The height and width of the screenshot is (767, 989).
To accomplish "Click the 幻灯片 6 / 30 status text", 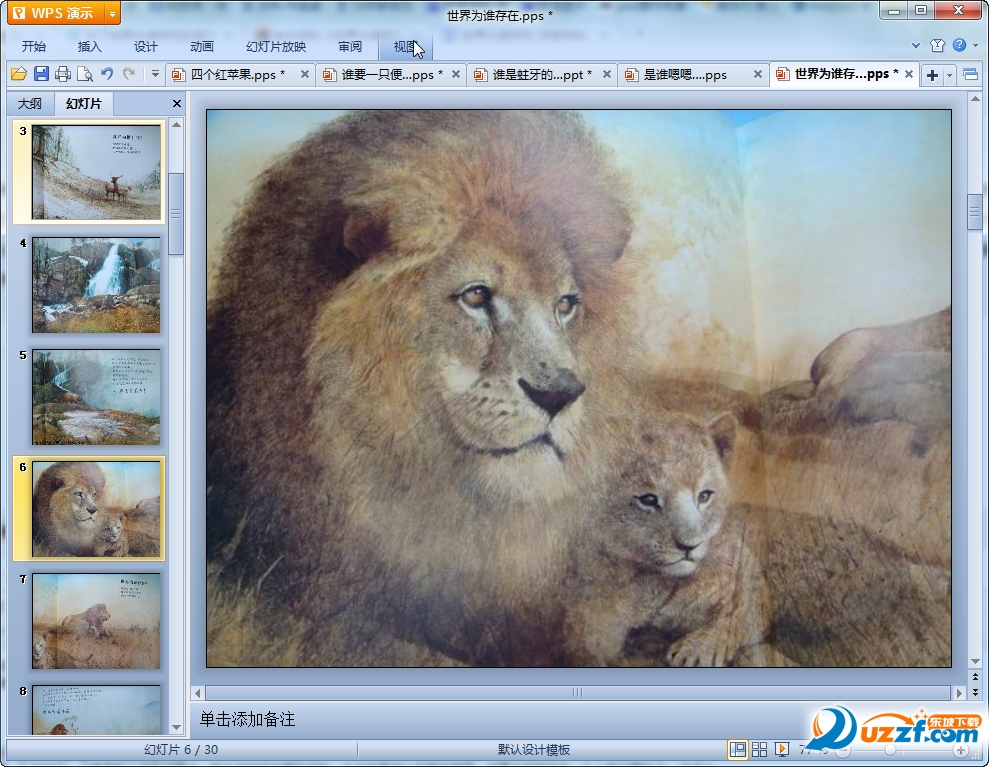I will pos(181,749).
